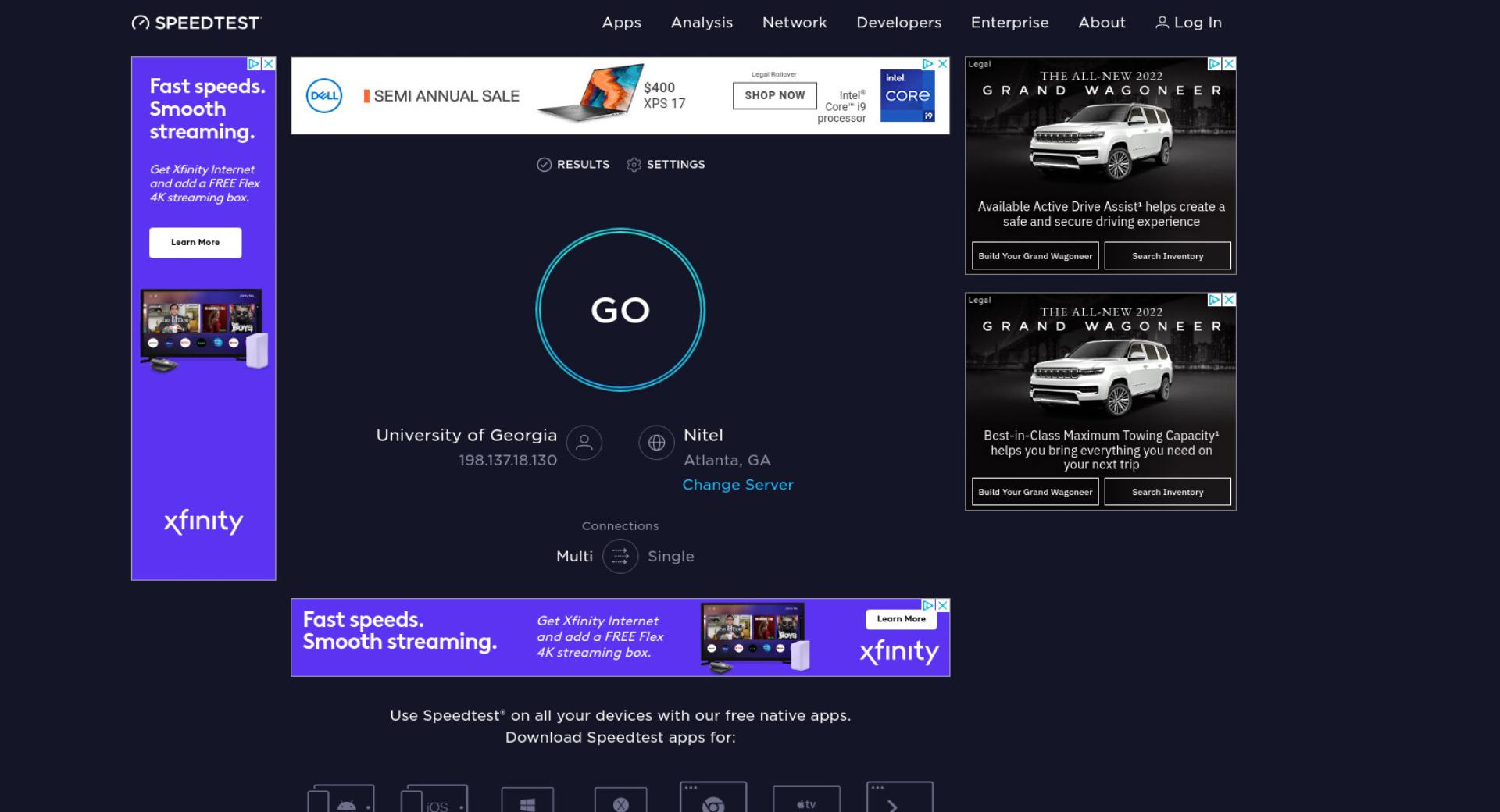Click the xfinity logo in bottom banner
Viewport: 1500px width, 812px height.
(x=899, y=652)
